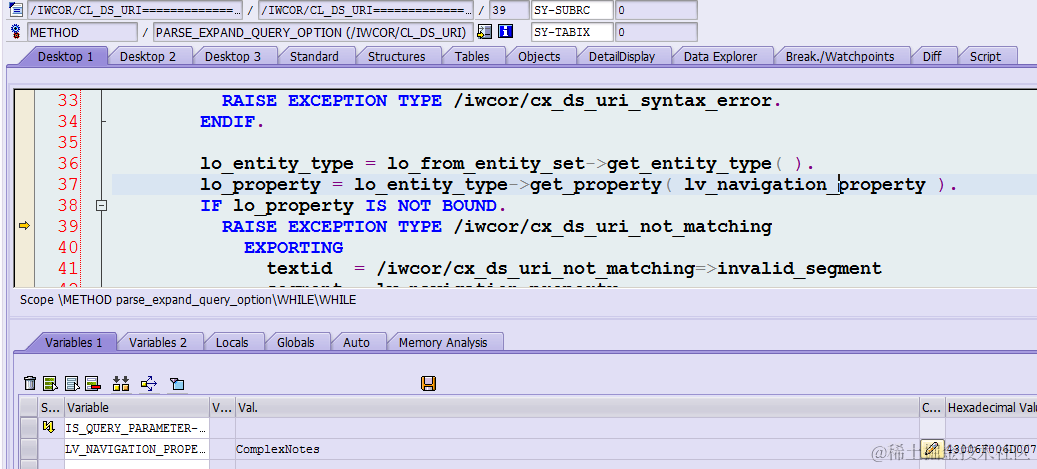Click the S... status column header
The width and height of the screenshot is (1037, 469).
[x=50, y=407]
